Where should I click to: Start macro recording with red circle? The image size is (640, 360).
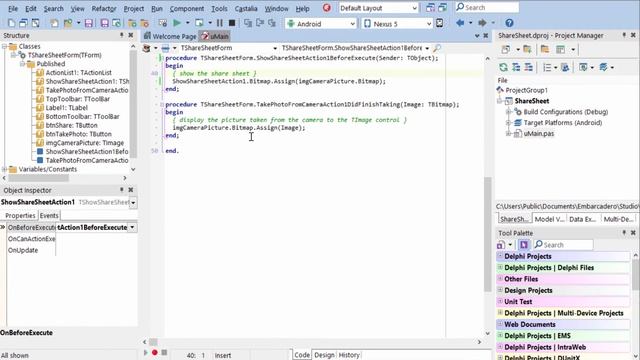[x=155, y=352]
